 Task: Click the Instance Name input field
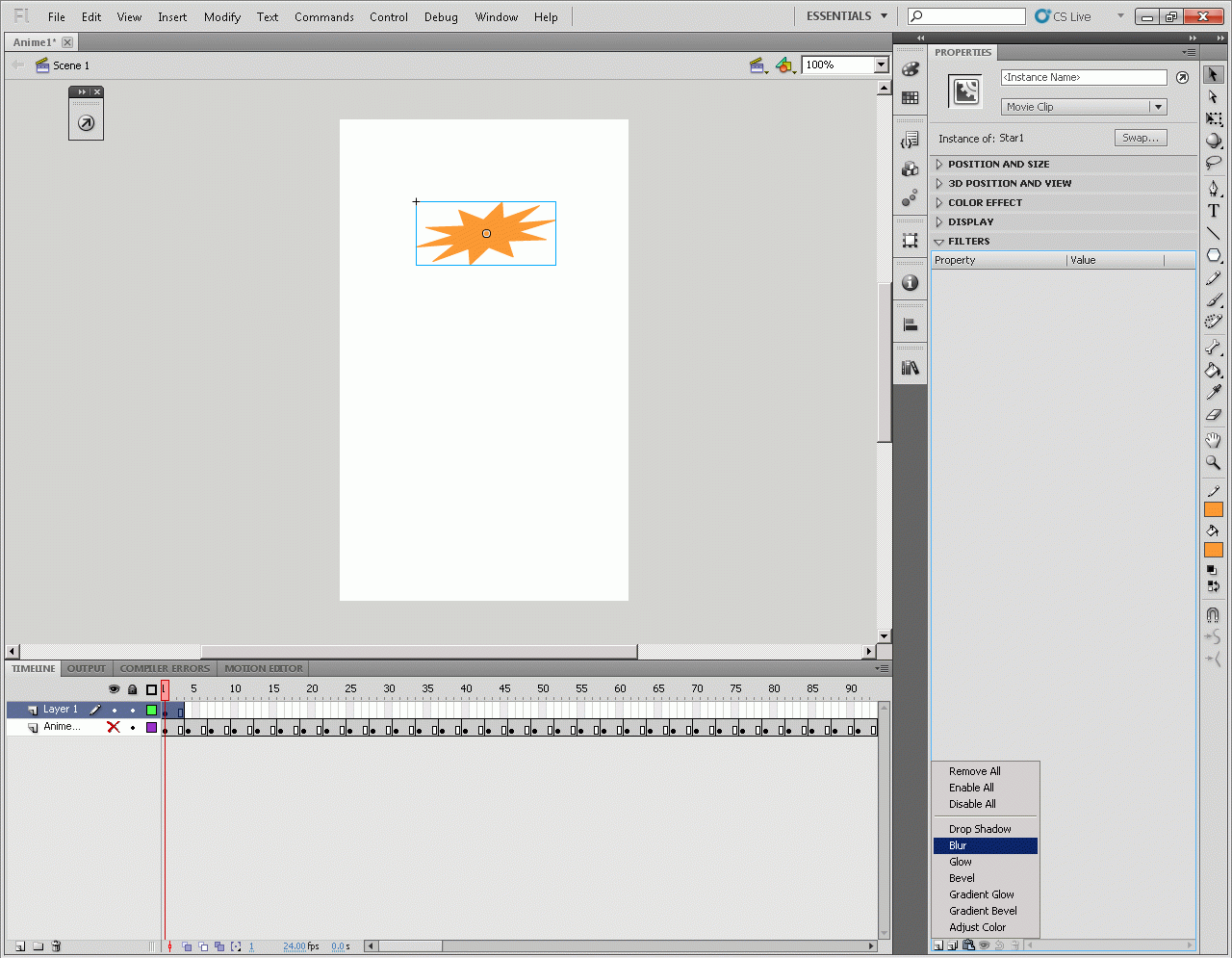[1084, 77]
